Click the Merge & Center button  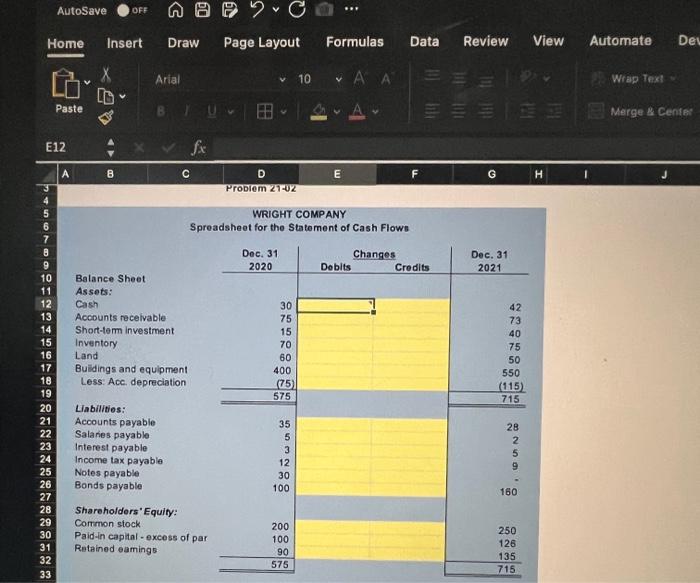(x=641, y=111)
